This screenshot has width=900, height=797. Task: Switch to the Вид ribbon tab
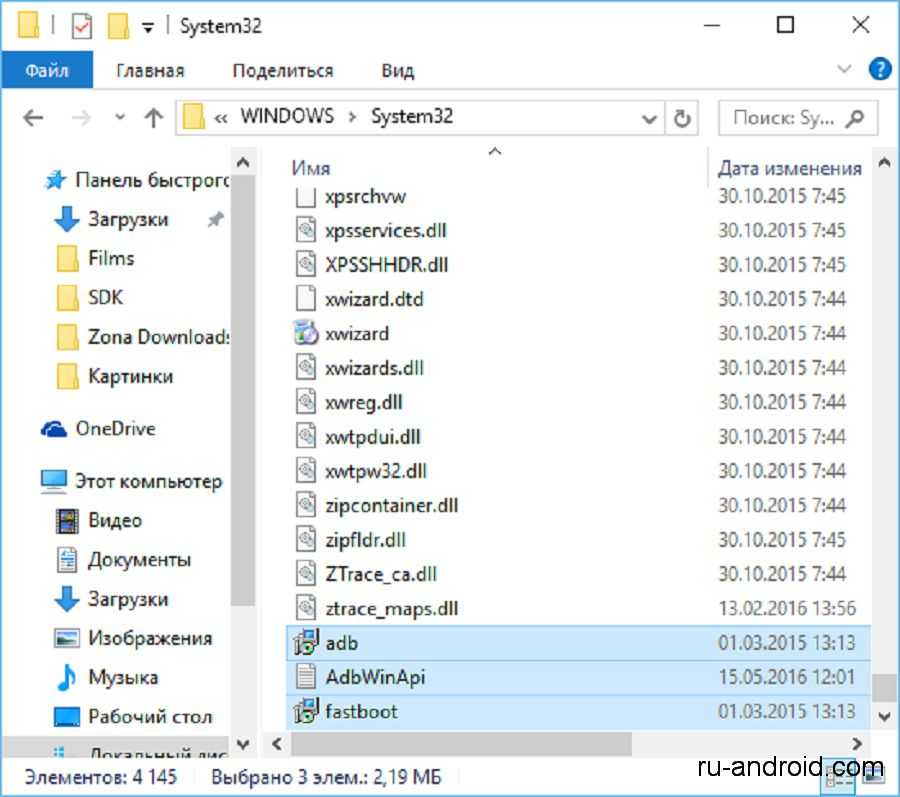[x=397, y=71]
